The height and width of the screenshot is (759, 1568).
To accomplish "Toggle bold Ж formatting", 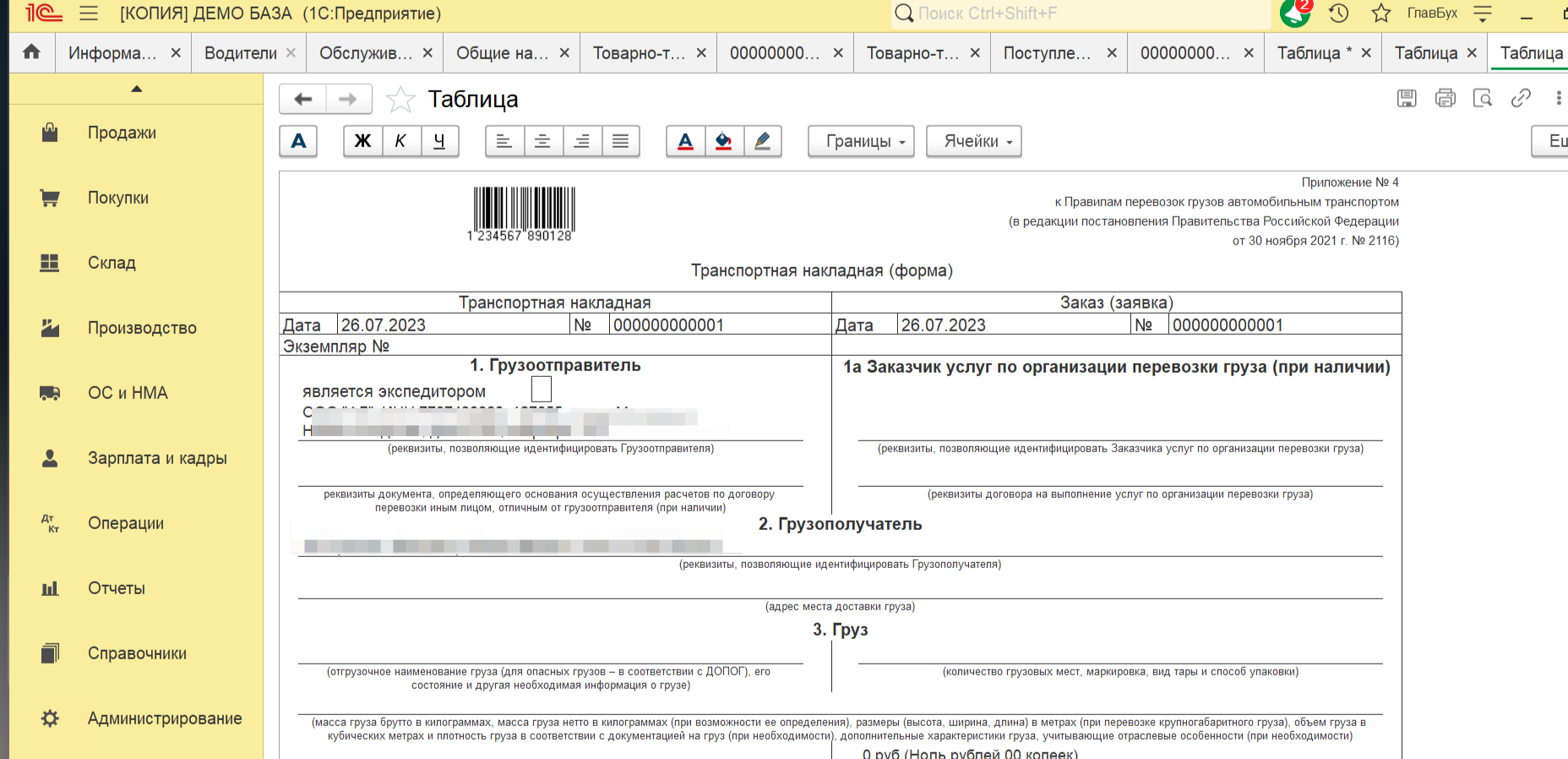I will [362, 141].
